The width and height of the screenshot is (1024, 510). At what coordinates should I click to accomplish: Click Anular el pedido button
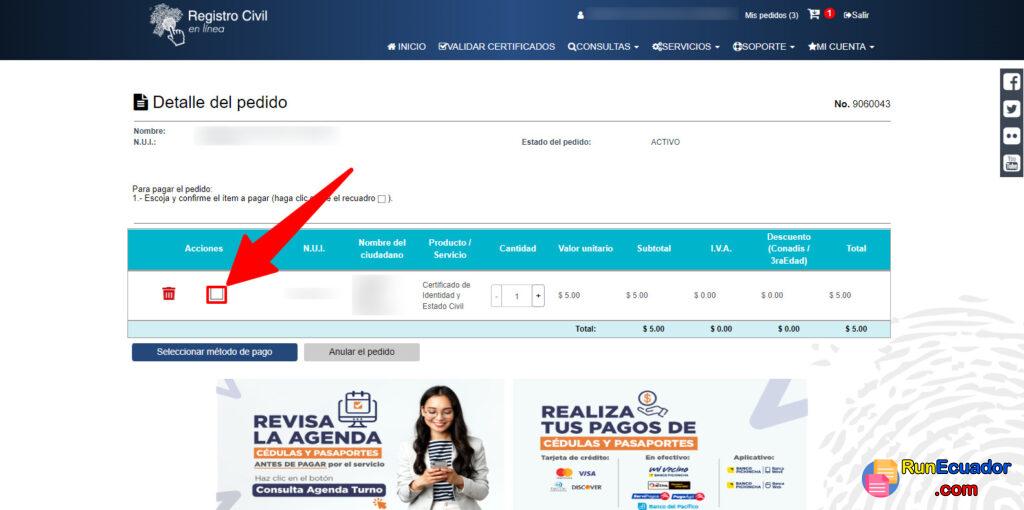(362, 352)
